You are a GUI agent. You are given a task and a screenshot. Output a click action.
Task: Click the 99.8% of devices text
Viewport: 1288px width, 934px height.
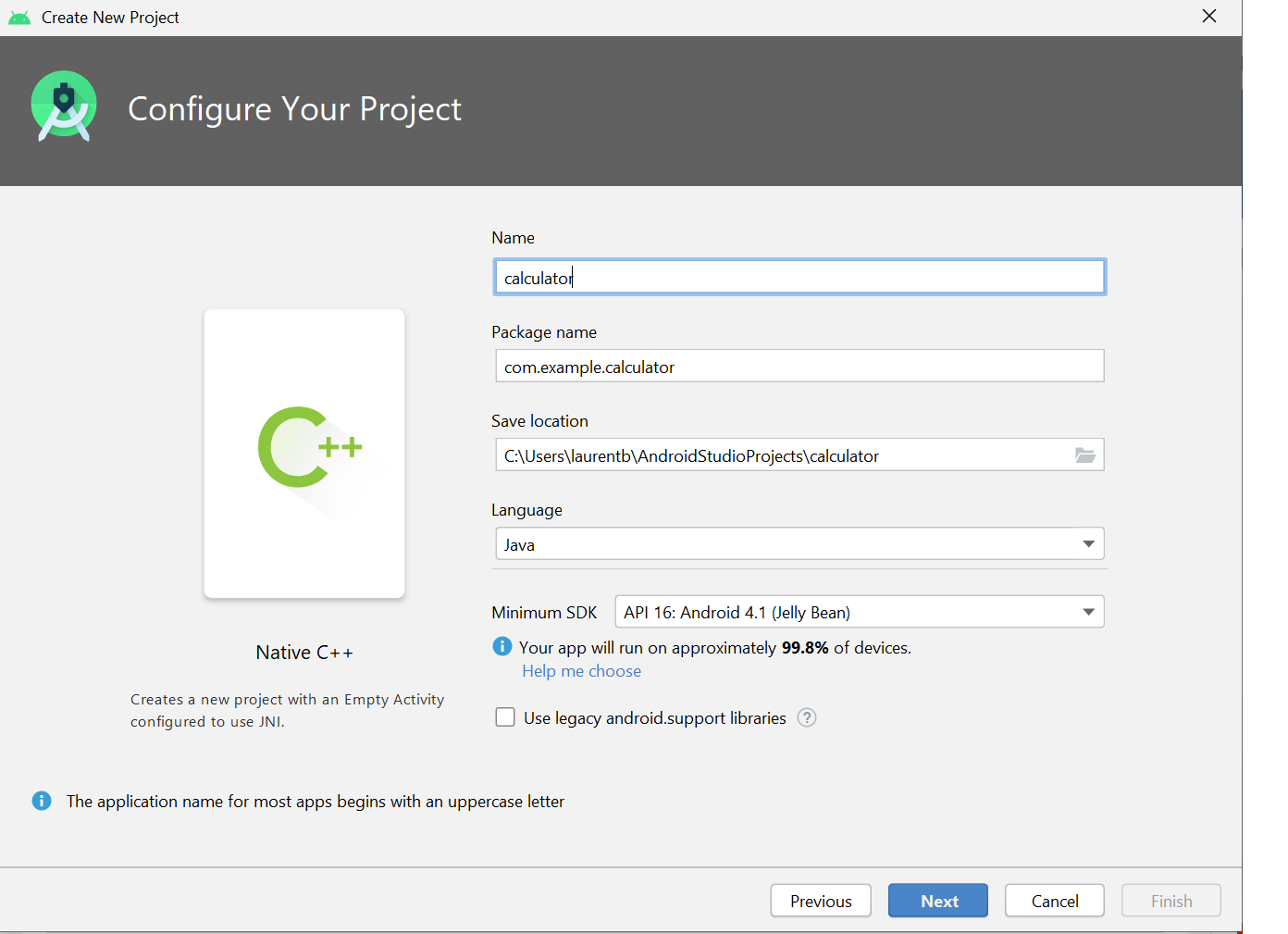(847, 648)
